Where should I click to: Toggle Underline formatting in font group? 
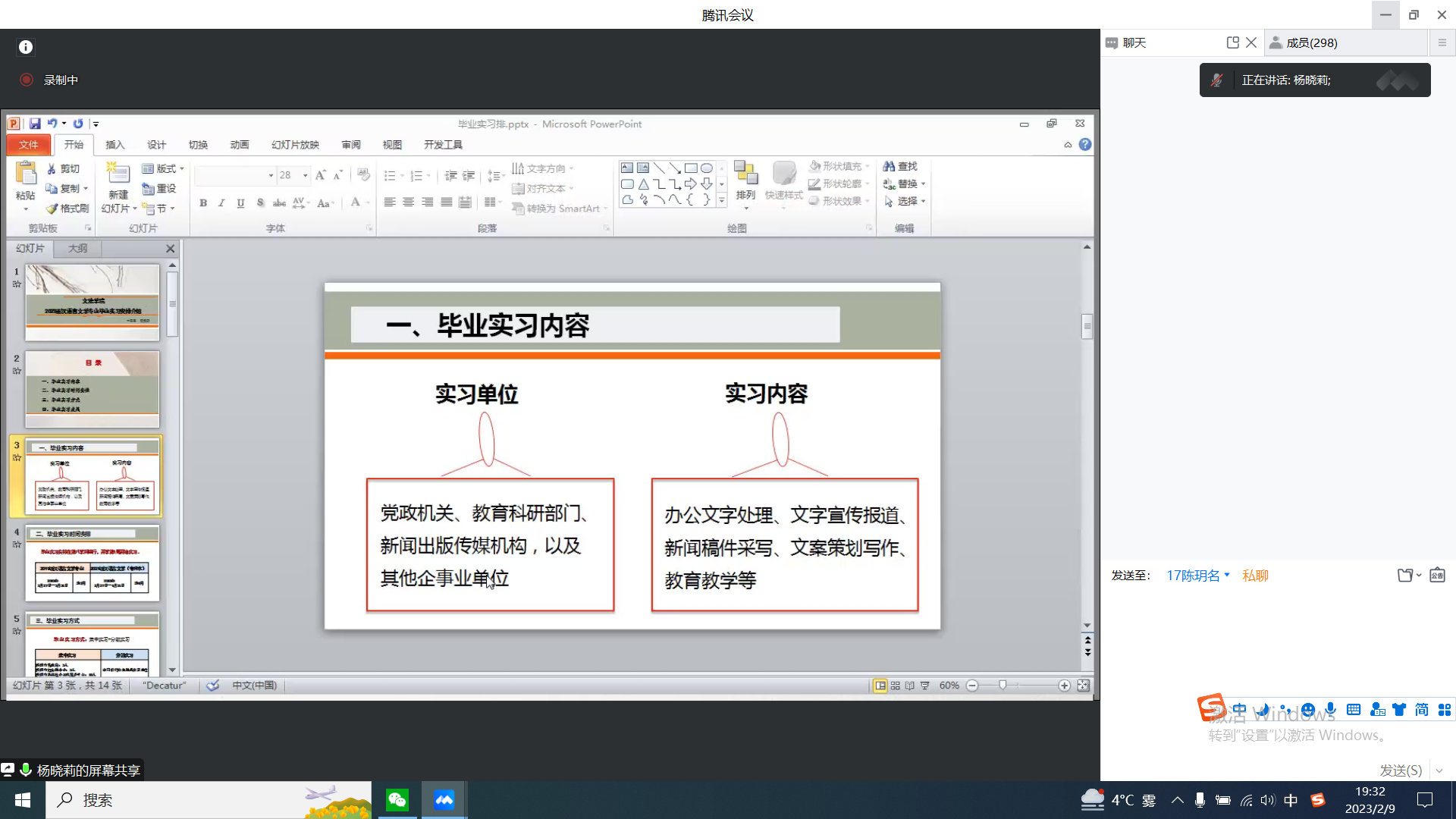pyautogui.click(x=240, y=202)
